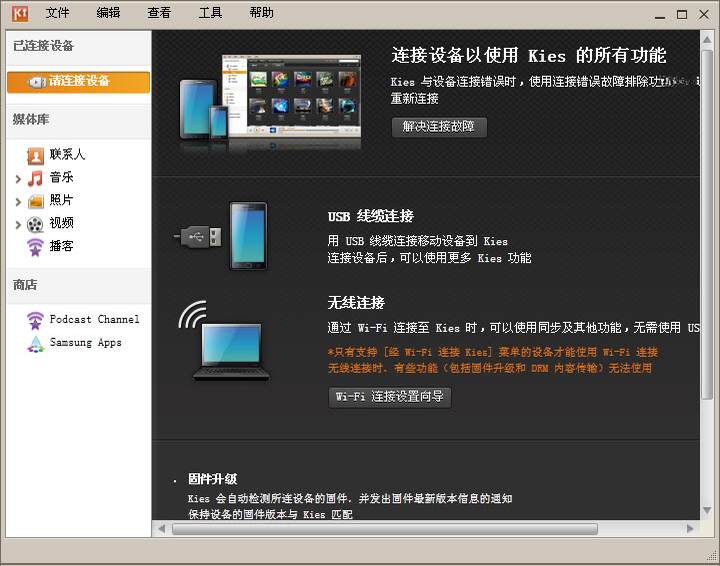The height and width of the screenshot is (566, 720).
Task: Maximize the Kies window
Action: pyautogui.click(x=682, y=15)
